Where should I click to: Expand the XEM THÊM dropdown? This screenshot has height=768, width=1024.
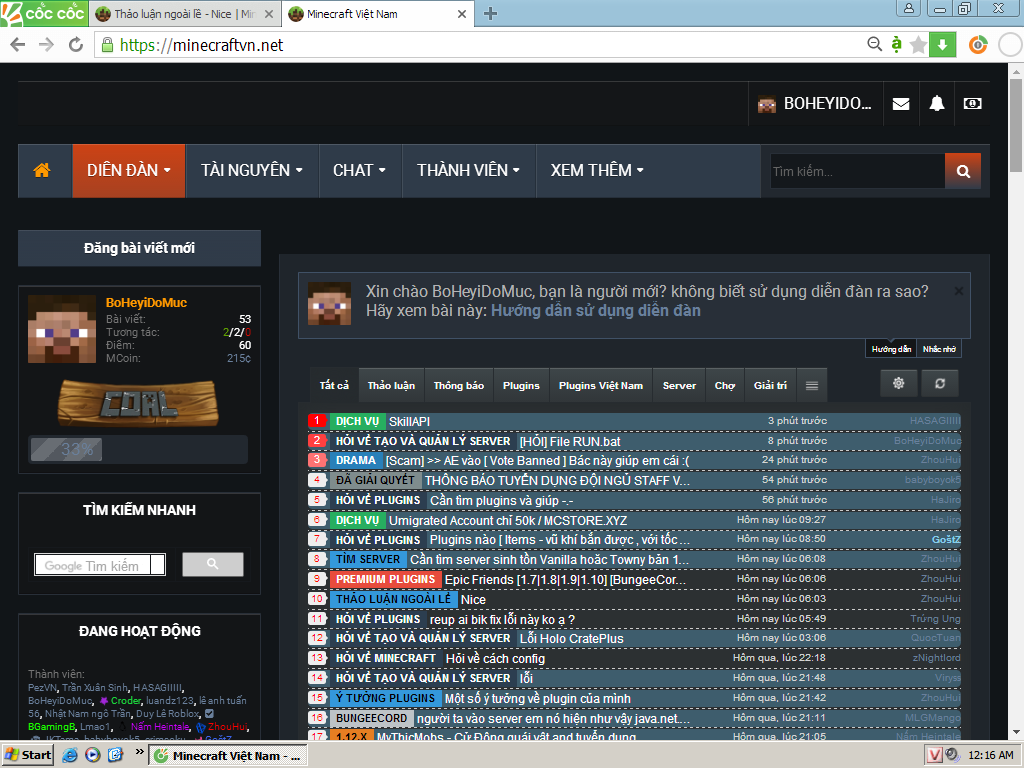click(x=597, y=170)
